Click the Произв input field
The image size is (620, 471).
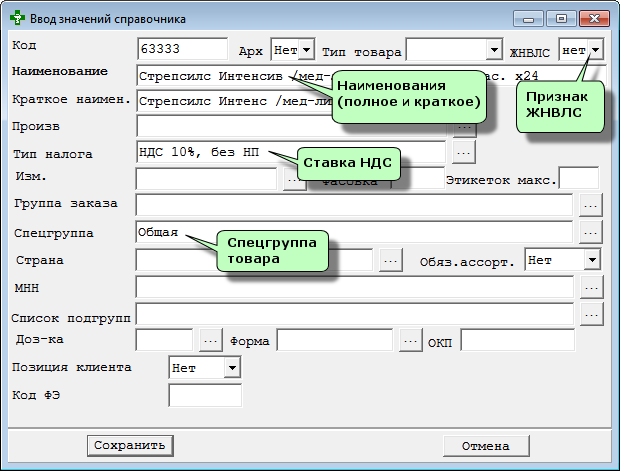point(291,126)
